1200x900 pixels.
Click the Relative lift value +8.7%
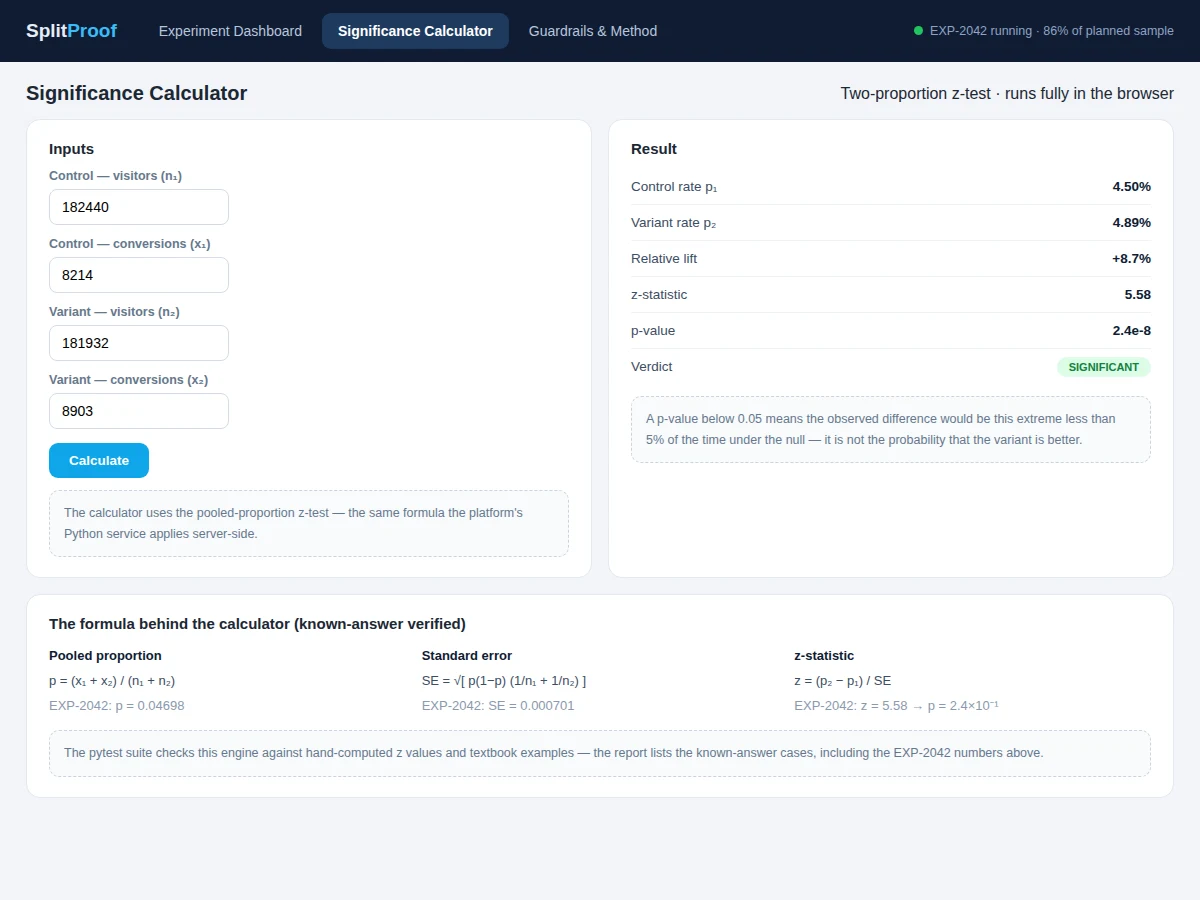[x=1130, y=259]
